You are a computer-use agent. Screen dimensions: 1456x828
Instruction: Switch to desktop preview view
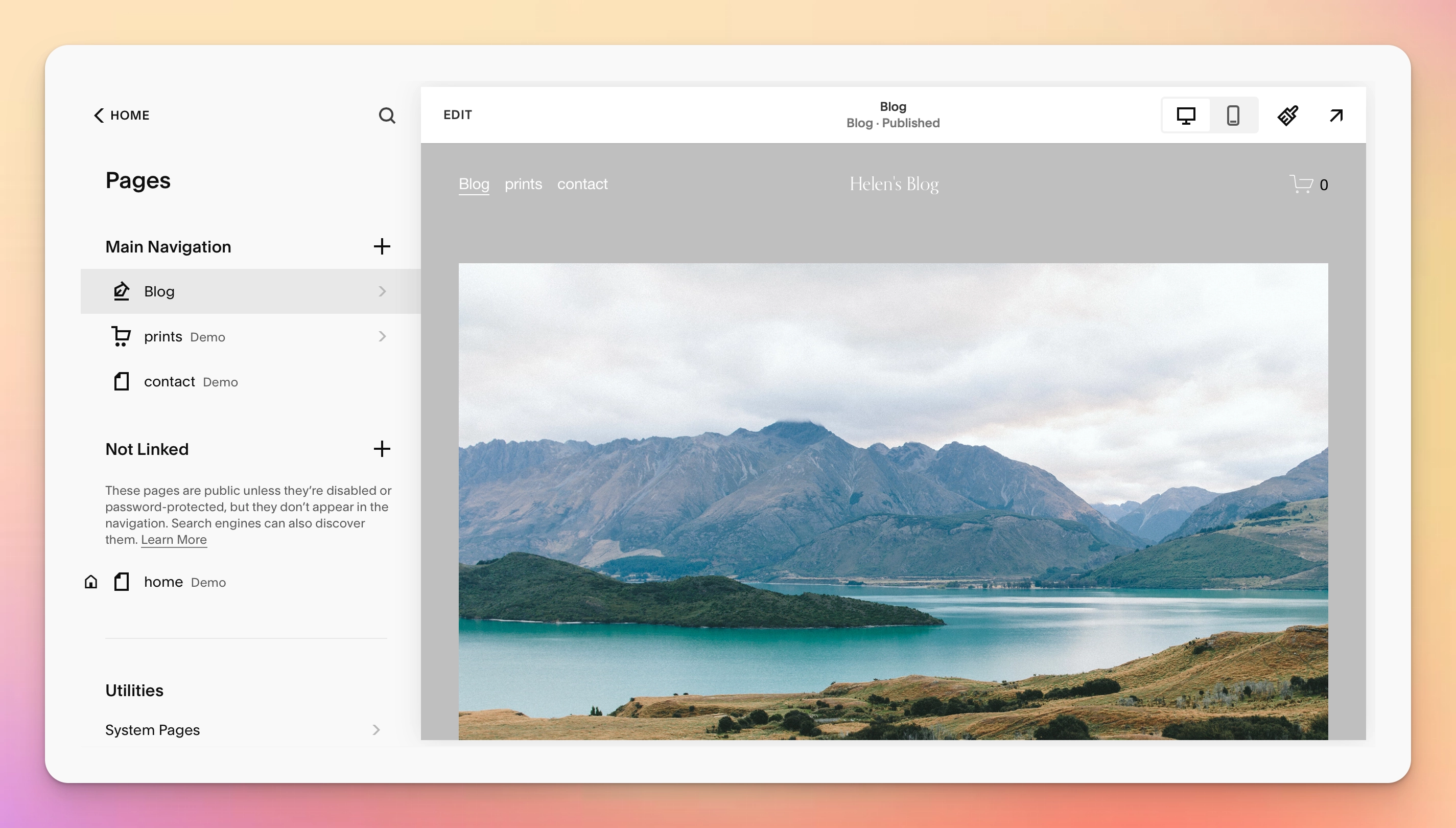[1185, 116]
